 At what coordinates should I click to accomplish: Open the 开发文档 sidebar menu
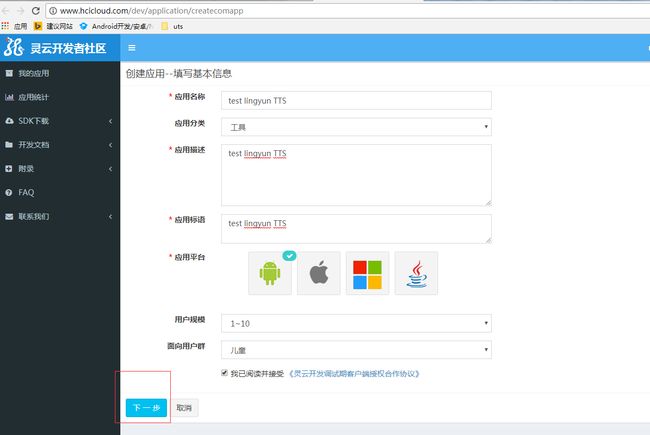[x=60, y=145]
